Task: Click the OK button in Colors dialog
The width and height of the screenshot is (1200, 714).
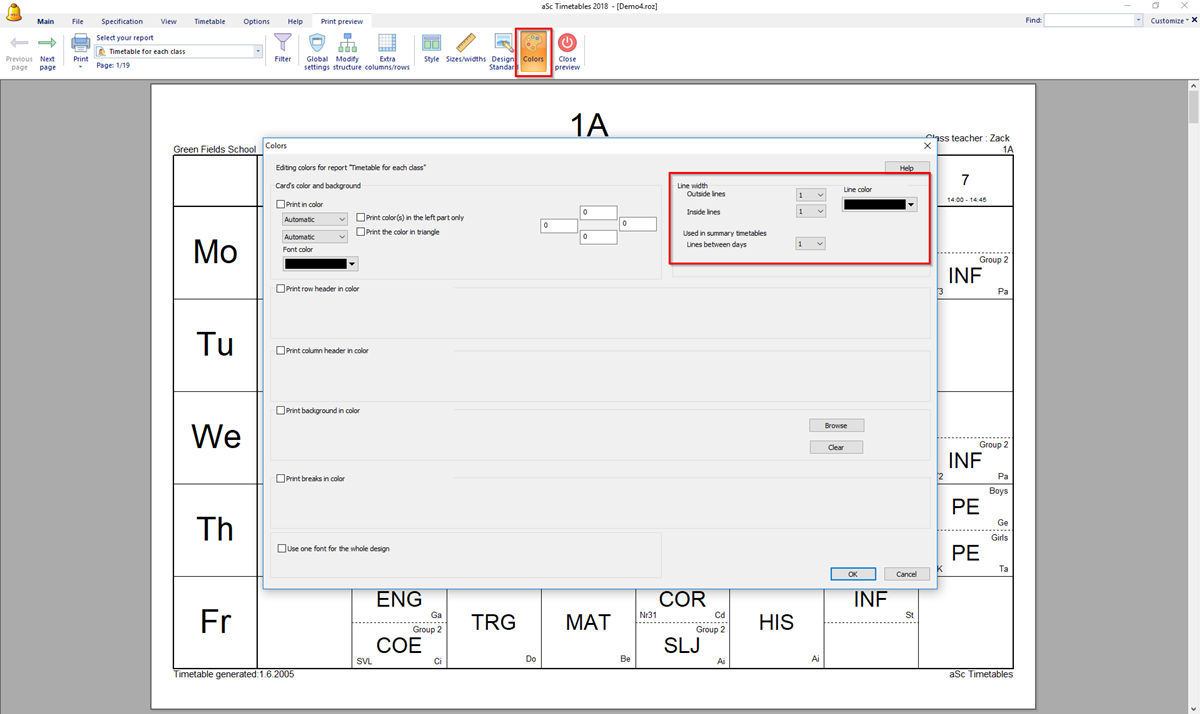Action: pos(853,574)
